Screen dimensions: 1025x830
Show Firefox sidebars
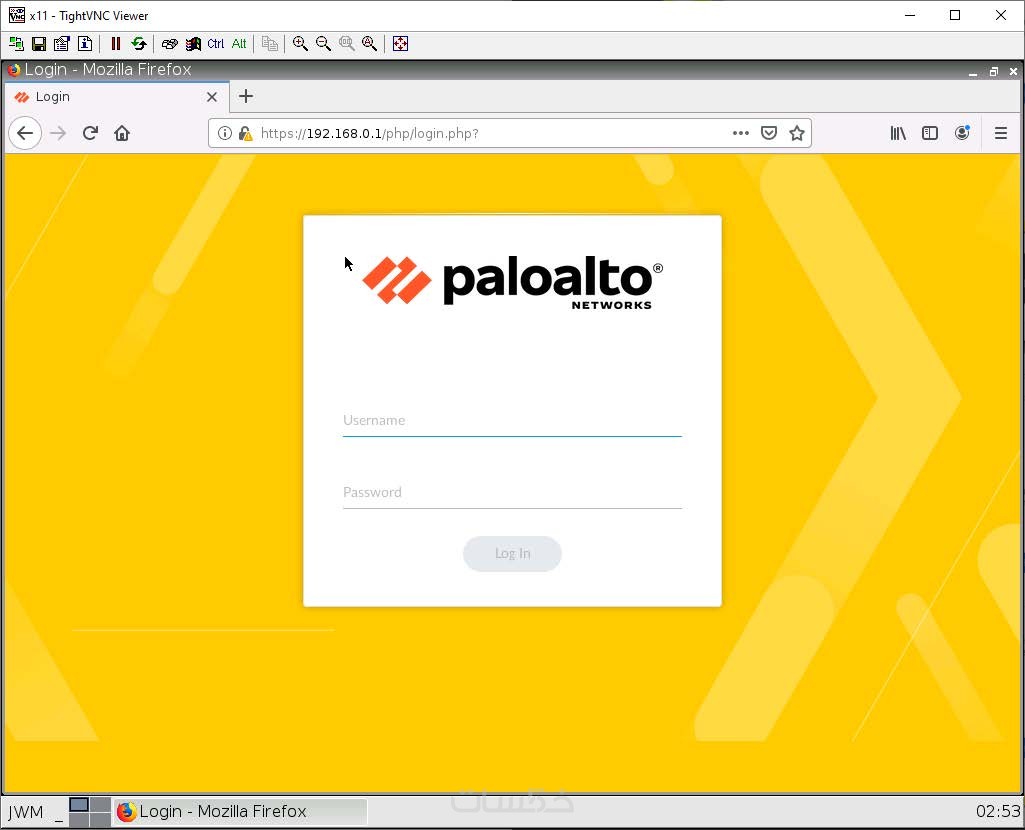(x=930, y=133)
